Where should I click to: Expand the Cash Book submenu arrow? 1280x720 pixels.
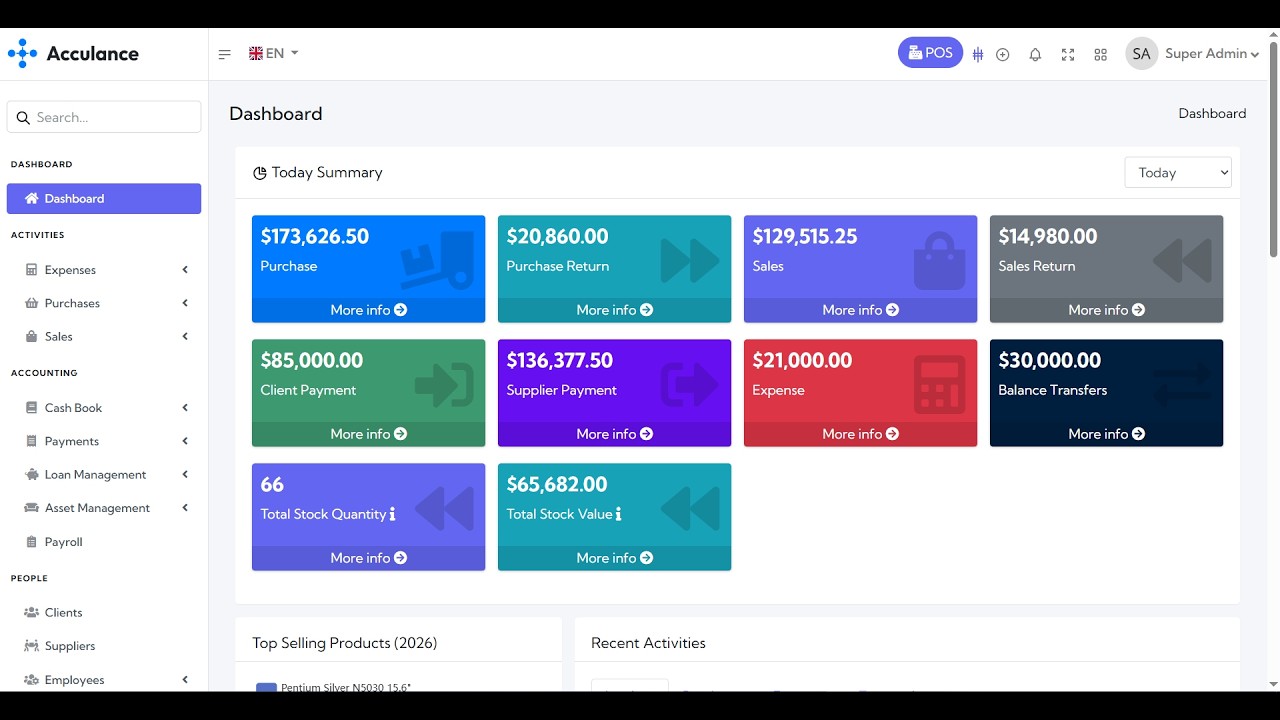point(185,408)
